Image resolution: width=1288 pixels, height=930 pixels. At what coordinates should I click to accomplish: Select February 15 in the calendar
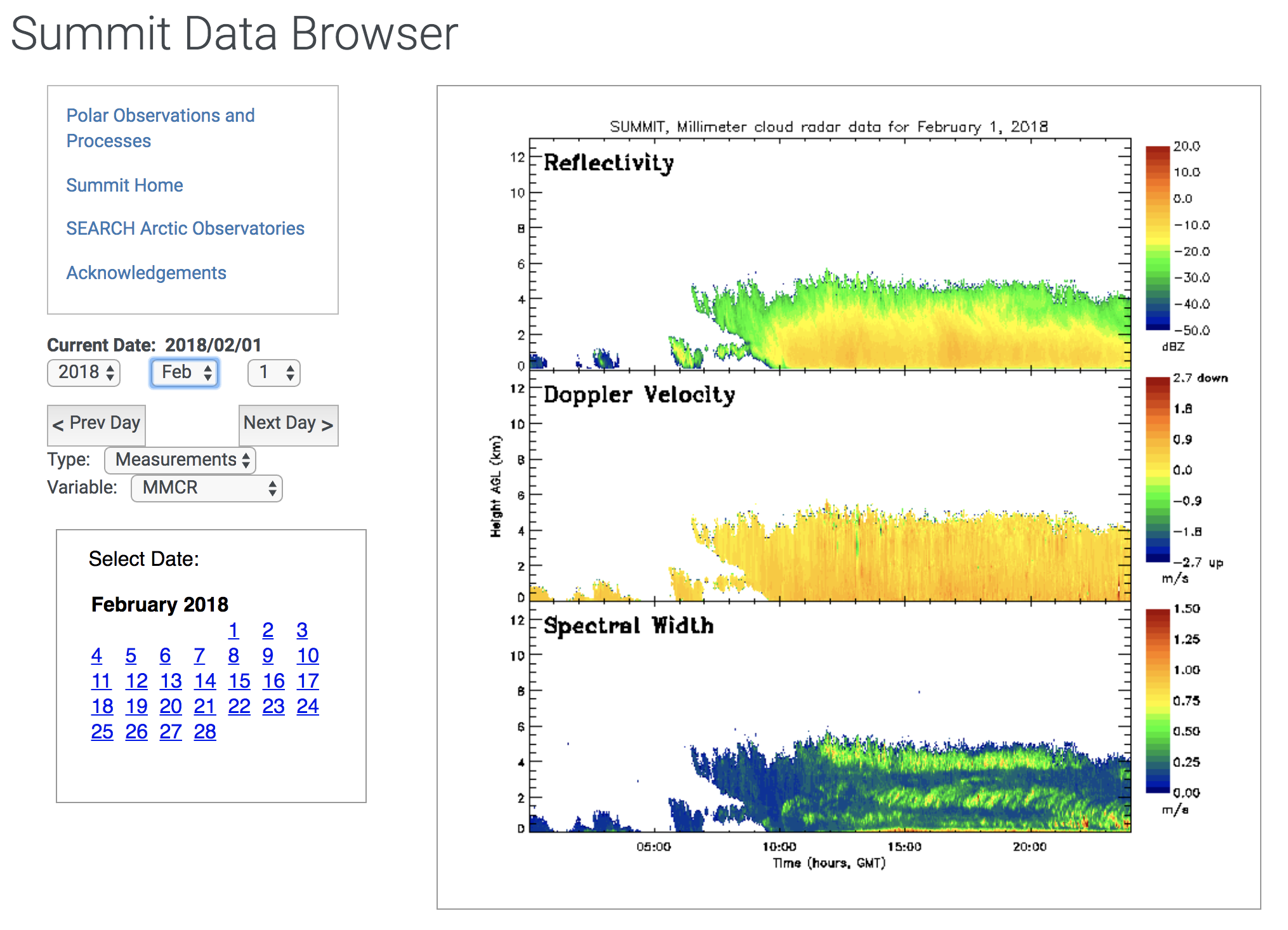tap(239, 681)
